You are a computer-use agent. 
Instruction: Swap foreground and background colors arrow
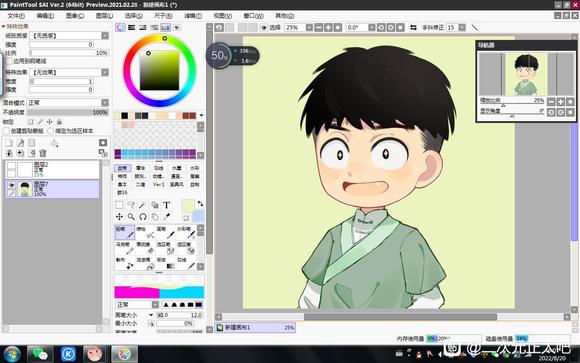pyautogui.click(x=200, y=204)
